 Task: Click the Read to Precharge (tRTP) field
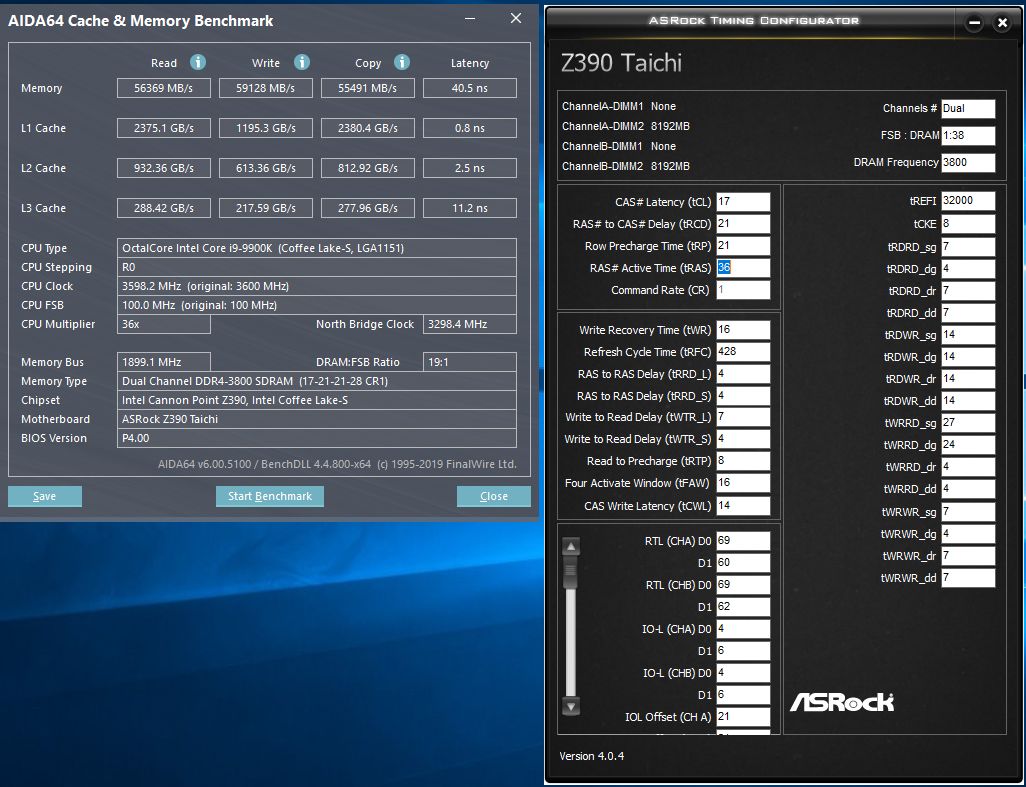[x=743, y=461]
